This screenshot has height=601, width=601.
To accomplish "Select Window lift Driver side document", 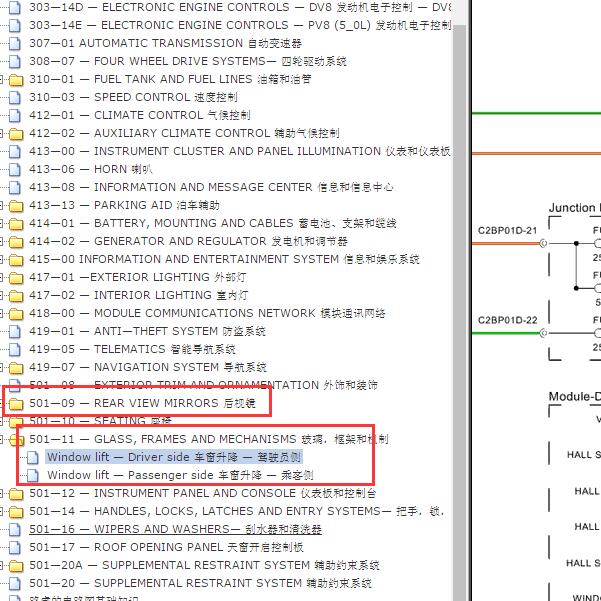I will pyautogui.click(x=174, y=457).
